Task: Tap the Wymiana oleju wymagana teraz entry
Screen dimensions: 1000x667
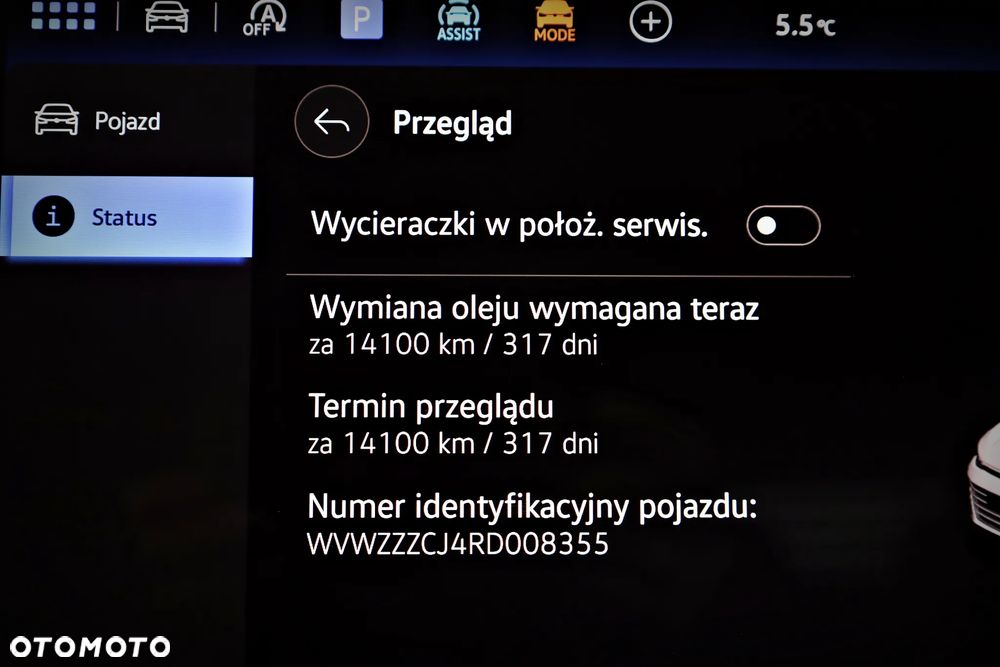Action: pos(534,325)
